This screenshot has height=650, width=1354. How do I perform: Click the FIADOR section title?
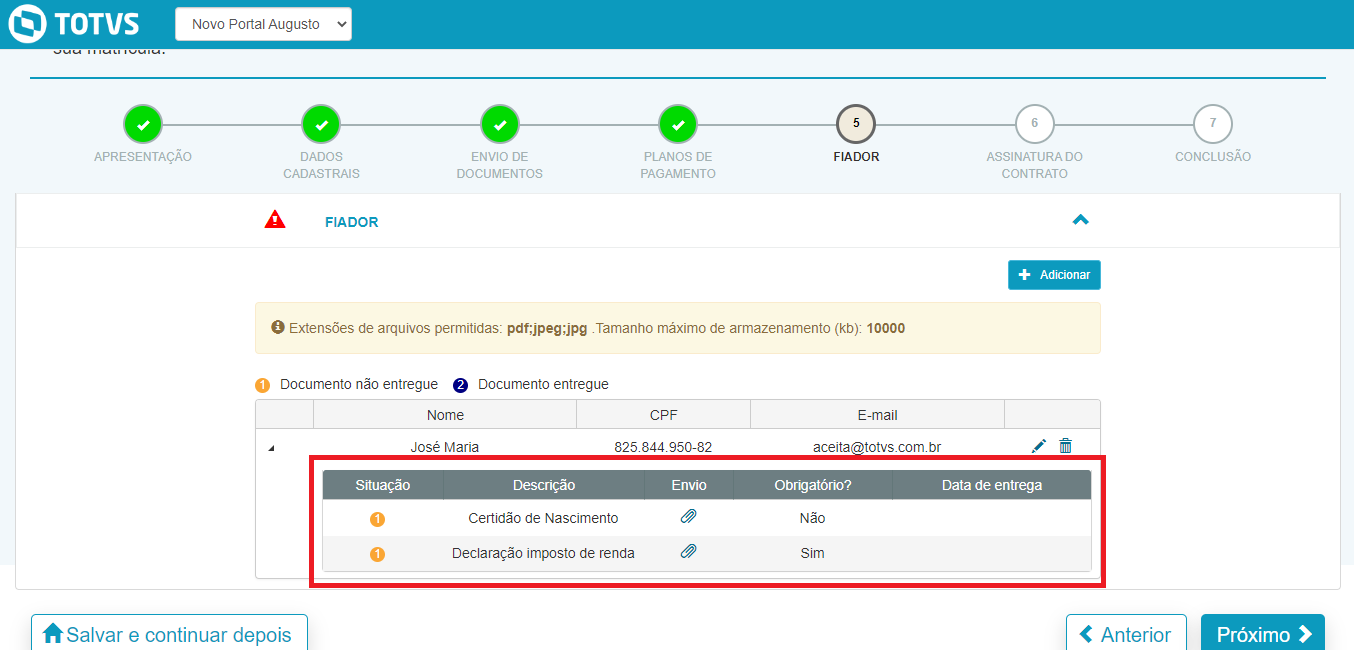[352, 222]
